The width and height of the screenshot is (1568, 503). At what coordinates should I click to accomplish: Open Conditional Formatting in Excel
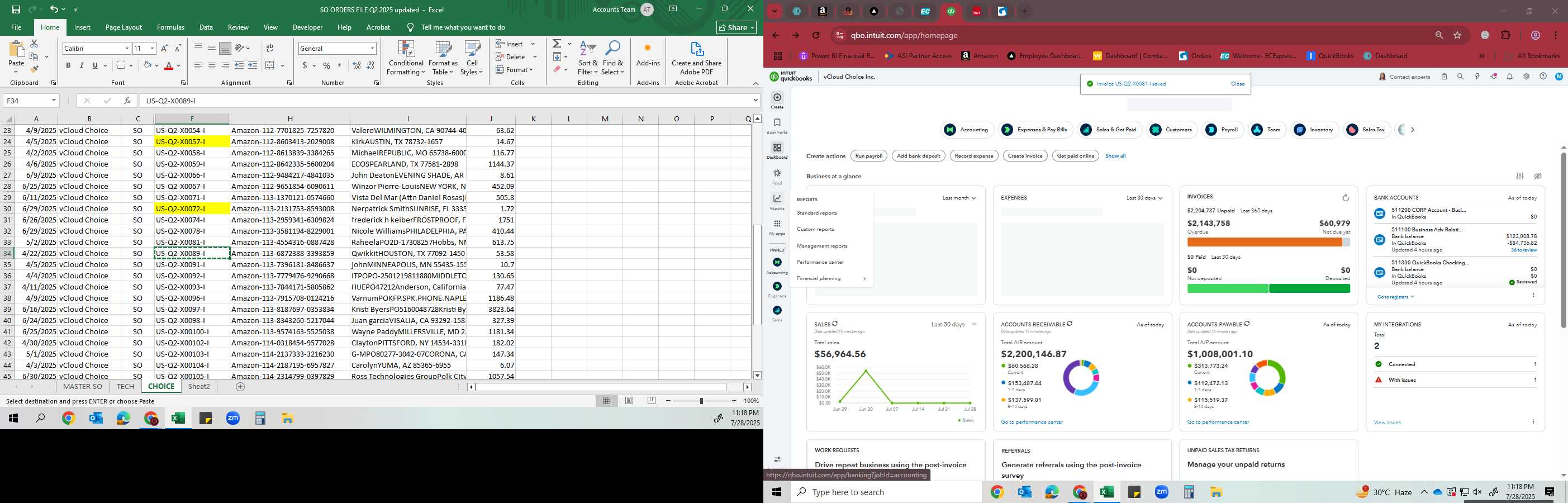point(406,59)
